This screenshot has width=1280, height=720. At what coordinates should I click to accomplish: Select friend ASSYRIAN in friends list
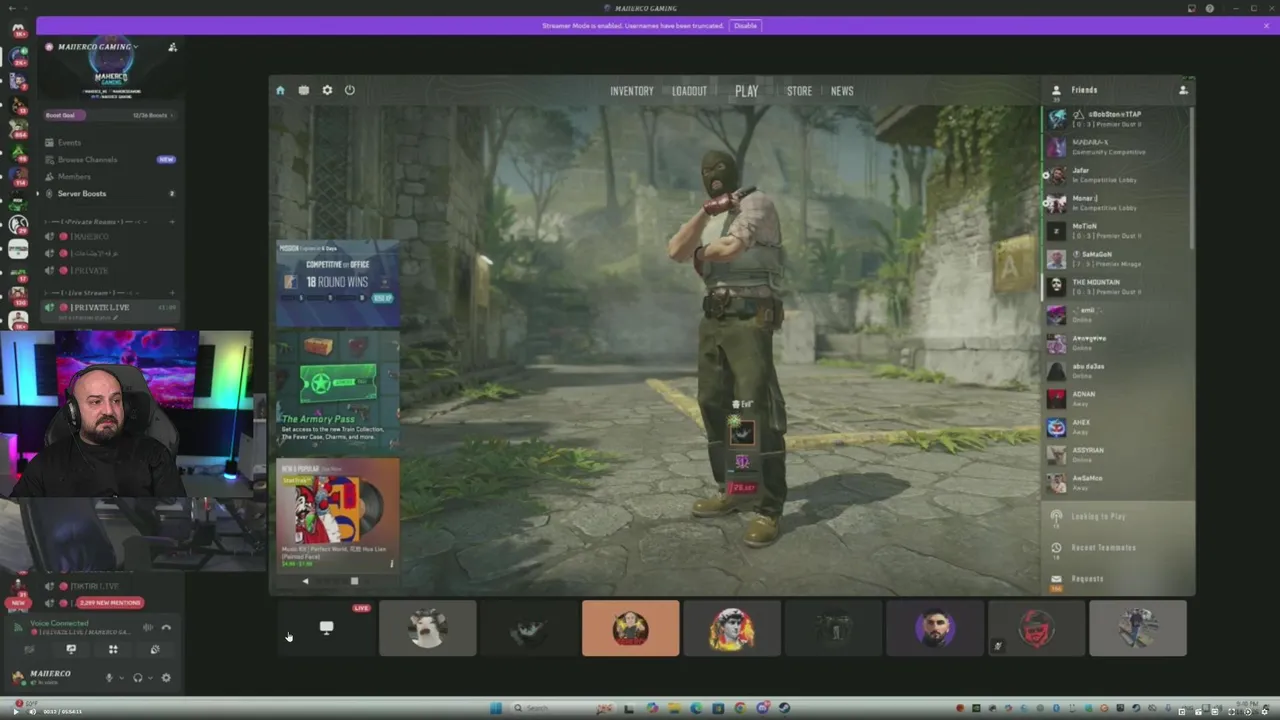point(1116,455)
